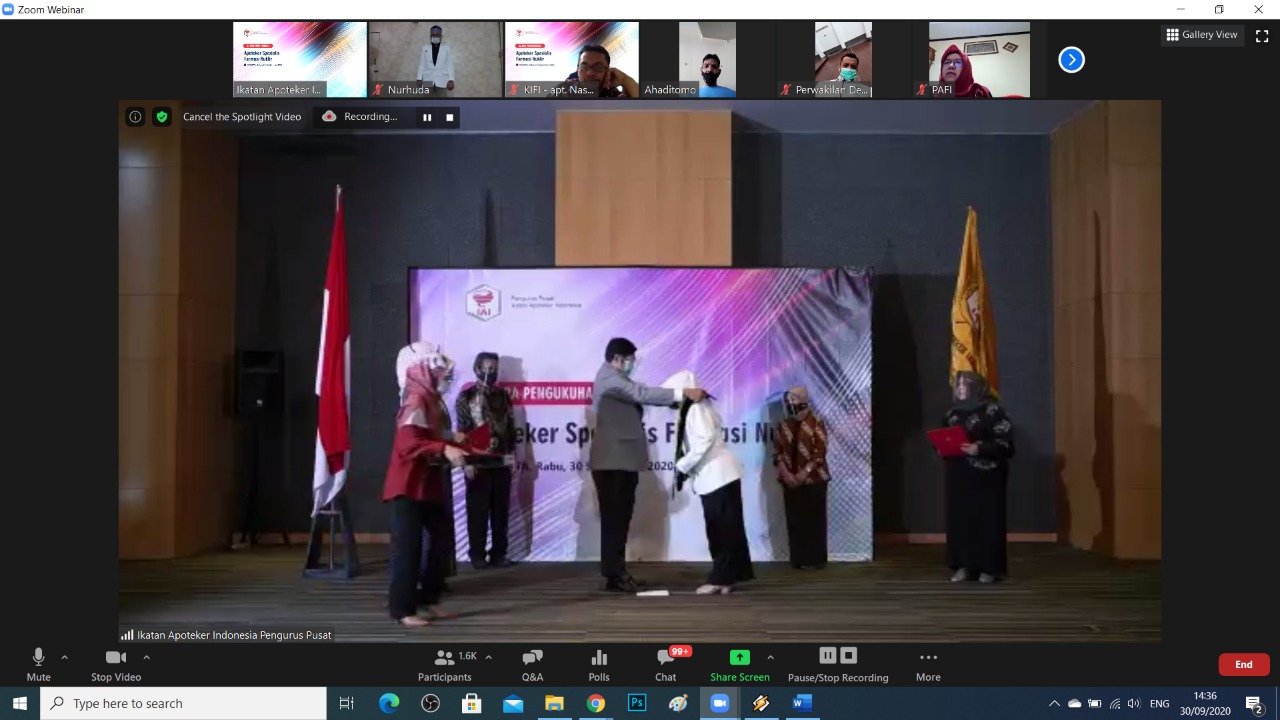The image size is (1280, 720).
Task: Open Google Chrome from taskbar
Action: 596,703
